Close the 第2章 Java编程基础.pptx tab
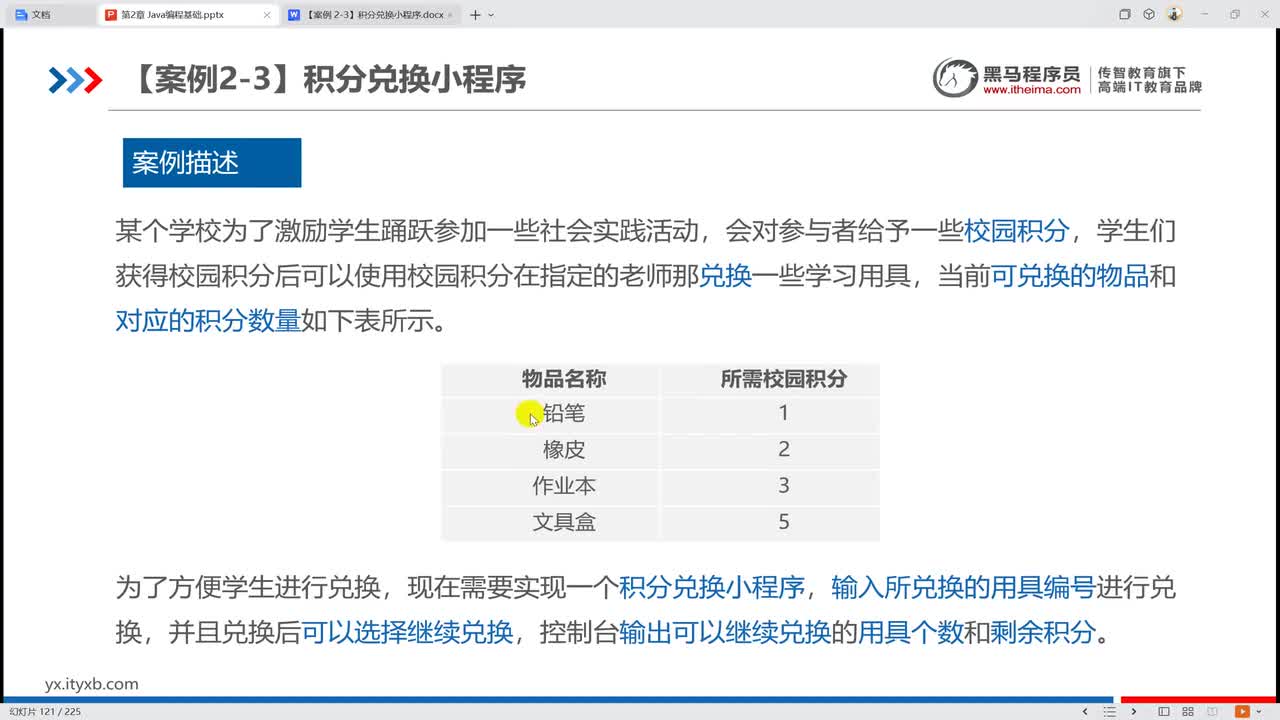 (x=266, y=15)
